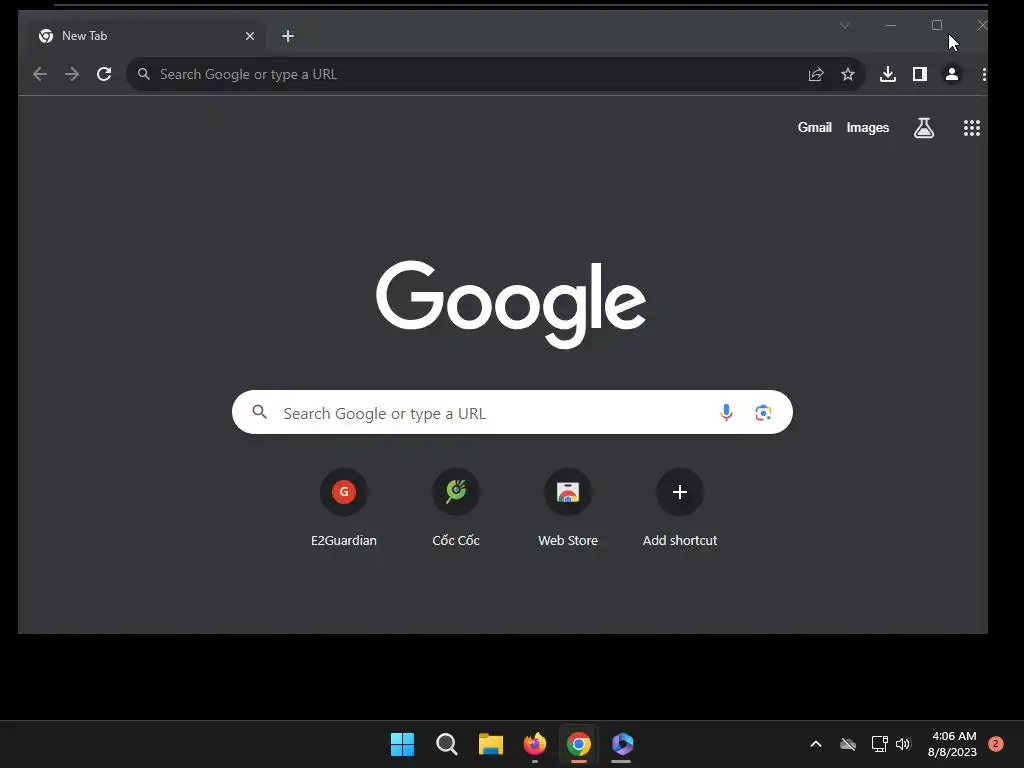Reload the current page

click(104, 74)
